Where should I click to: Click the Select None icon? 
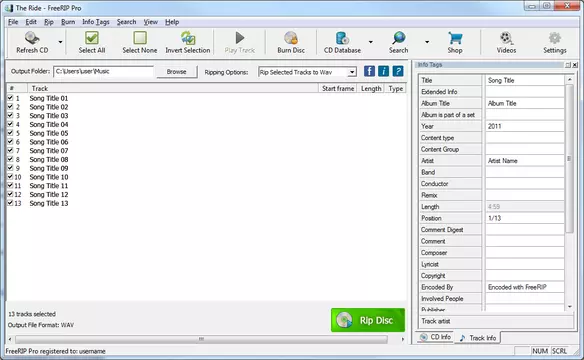pos(140,38)
